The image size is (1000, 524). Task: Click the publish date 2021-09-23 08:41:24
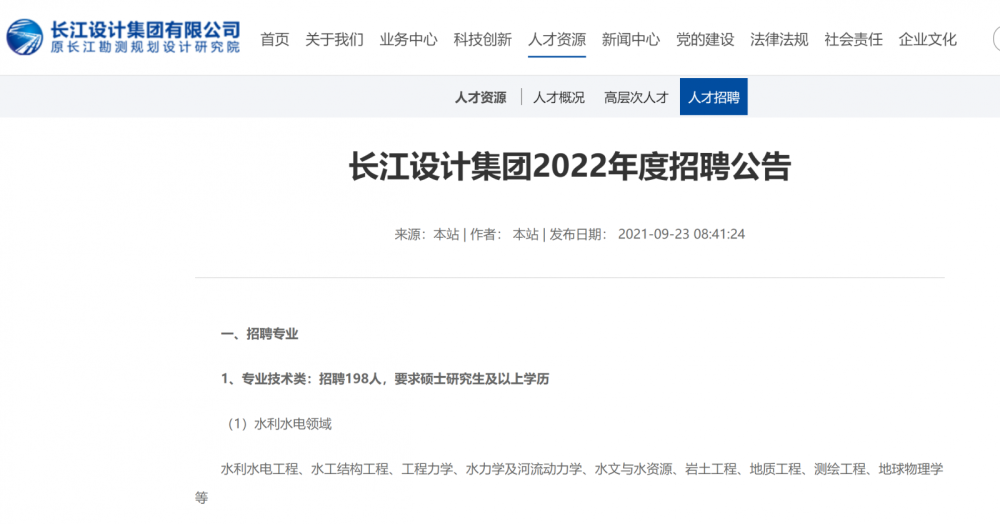pos(681,234)
